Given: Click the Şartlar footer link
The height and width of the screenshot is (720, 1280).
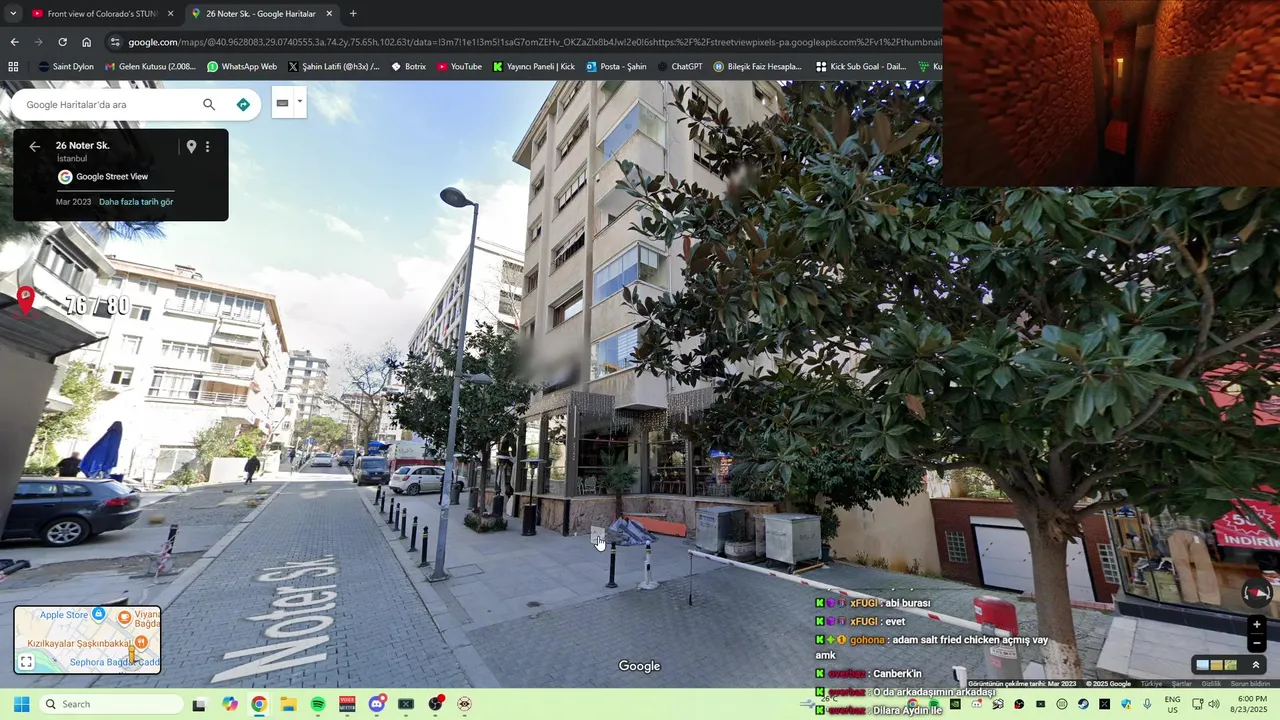Looking at the screenshot, I should [x=1182, y=684].
